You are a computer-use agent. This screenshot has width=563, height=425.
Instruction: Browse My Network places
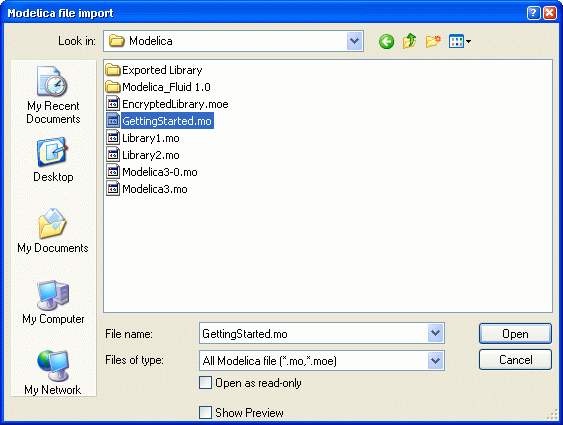pos(53,372)
